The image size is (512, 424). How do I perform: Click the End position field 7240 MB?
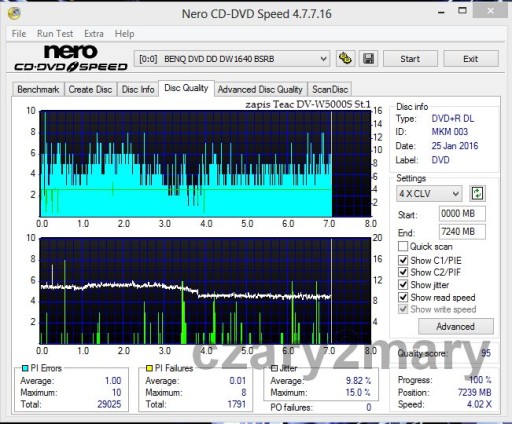coord(462,231)
